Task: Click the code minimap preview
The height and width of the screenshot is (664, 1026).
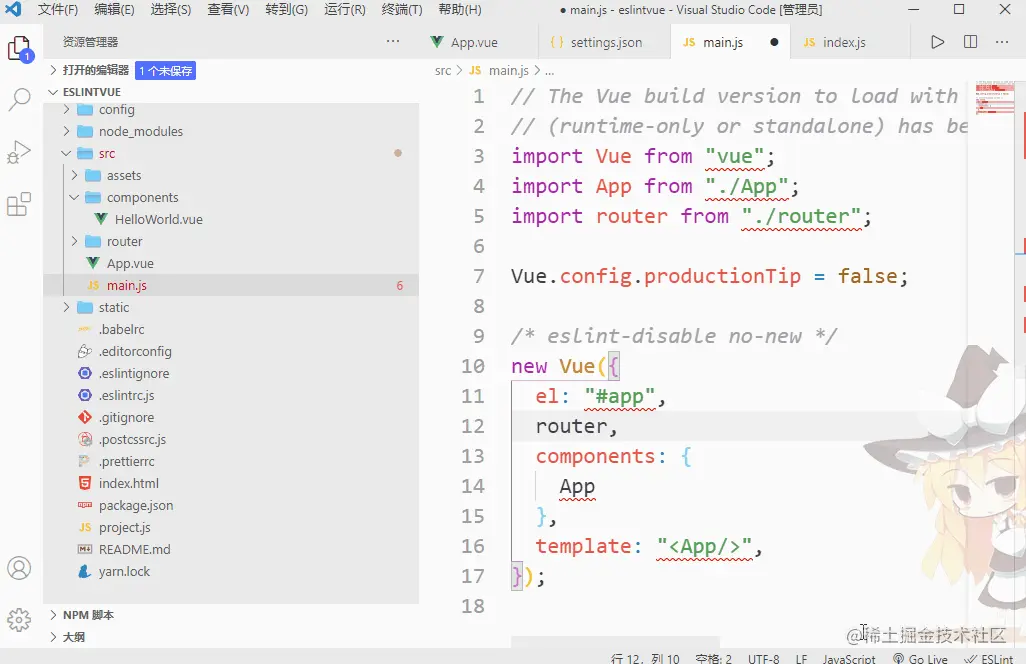Action: coord(995,98)
